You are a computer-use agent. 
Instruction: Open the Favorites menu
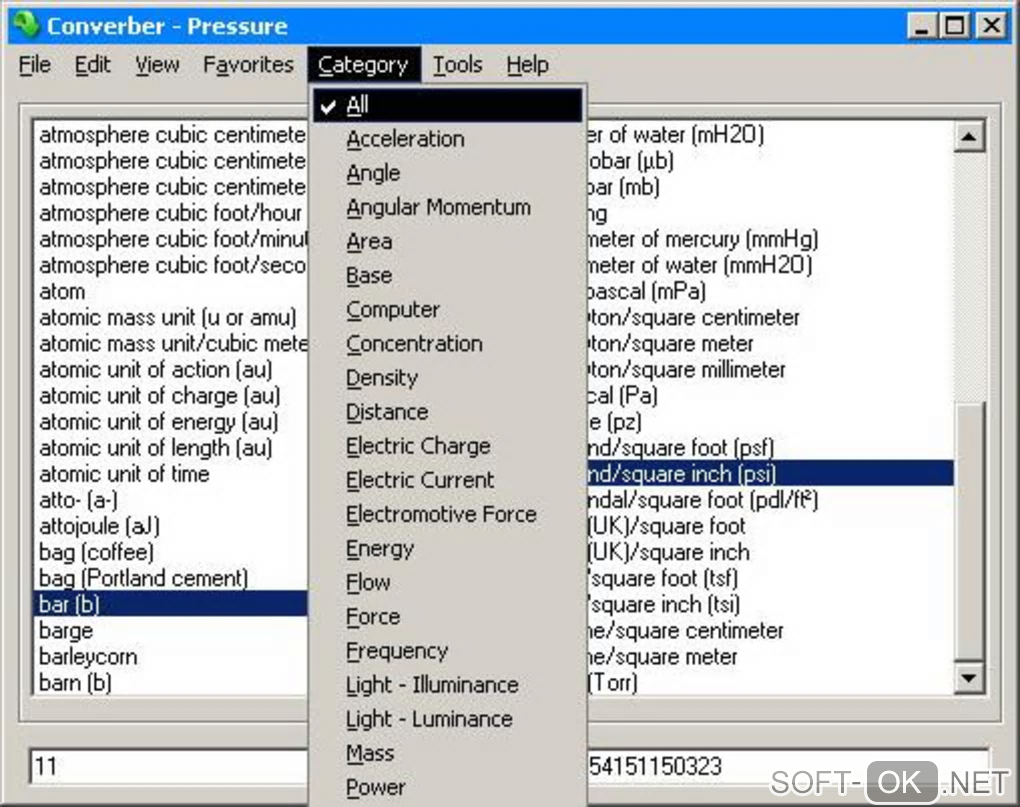click(248, 64)
